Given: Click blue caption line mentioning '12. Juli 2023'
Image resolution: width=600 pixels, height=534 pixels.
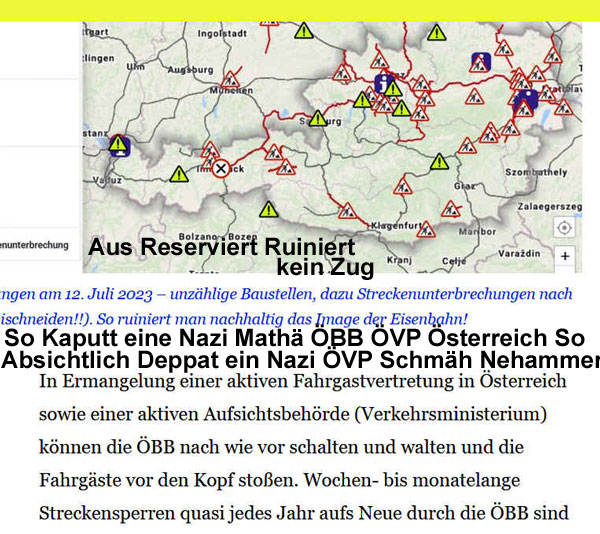Looking at the screenshot, I should point(286,294).
